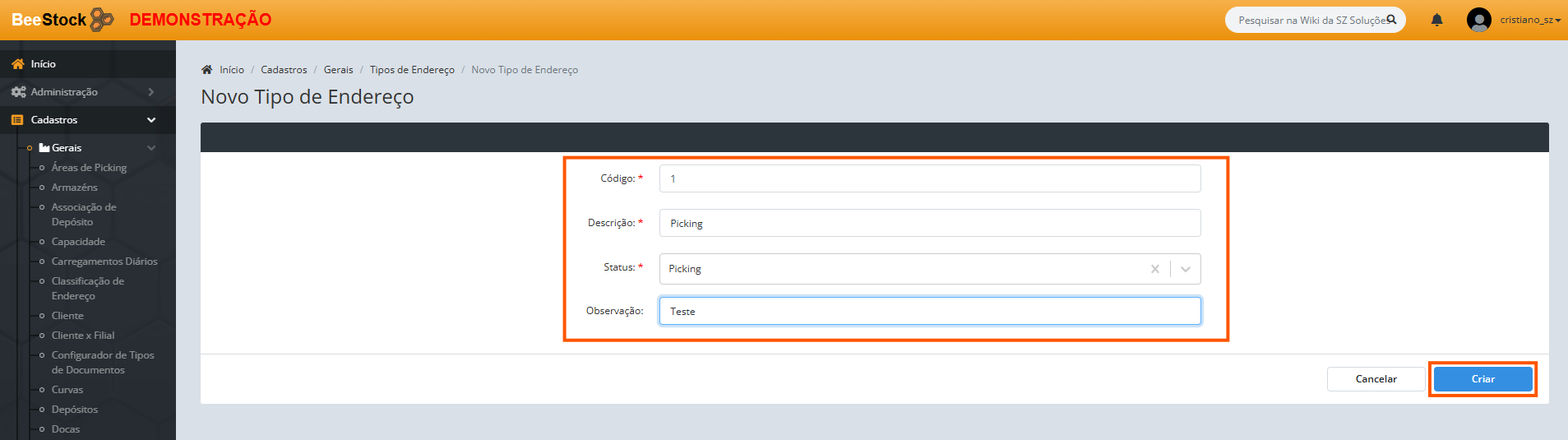Viewport: 1568px width, 440px height.
Task: Open the cristiano_sz user dropdown
Action: click(1529, 20)
